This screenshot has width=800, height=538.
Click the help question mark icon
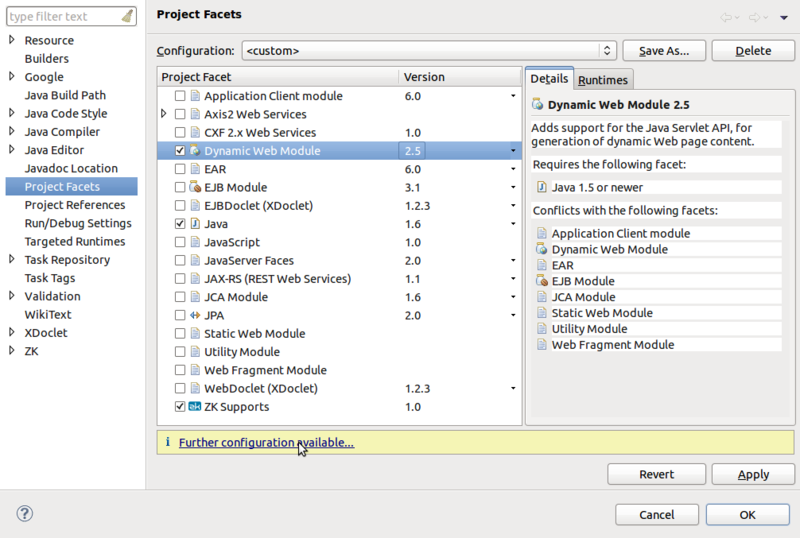(x=24, y=513)
